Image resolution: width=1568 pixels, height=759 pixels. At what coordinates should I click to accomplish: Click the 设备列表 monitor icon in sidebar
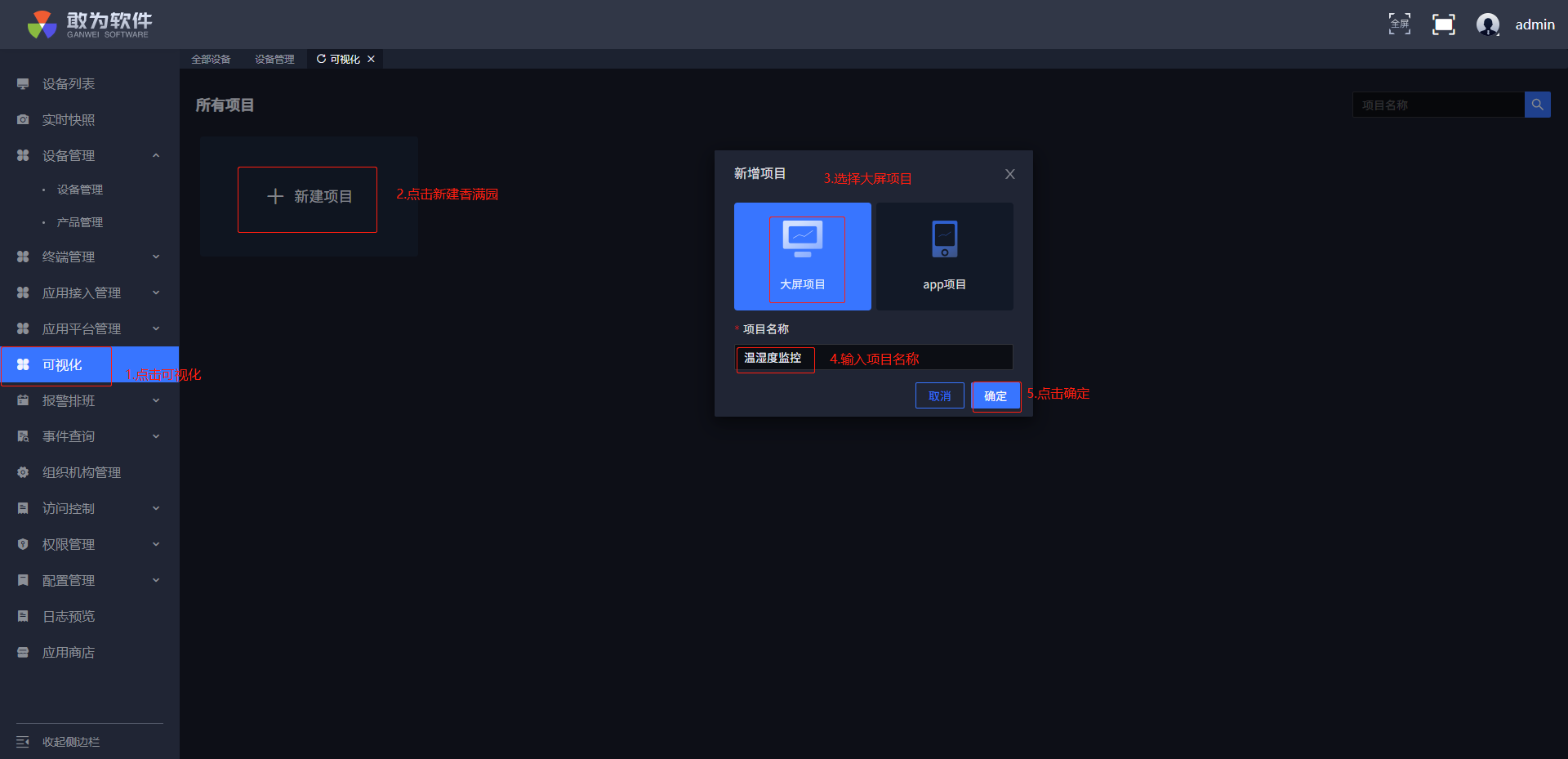coord(23,84)
